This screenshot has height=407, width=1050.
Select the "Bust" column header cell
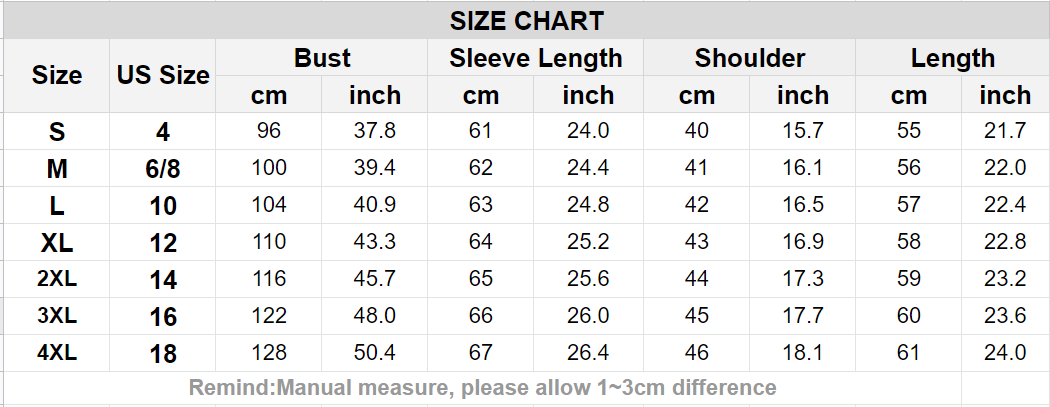click(x=322, y=58)
